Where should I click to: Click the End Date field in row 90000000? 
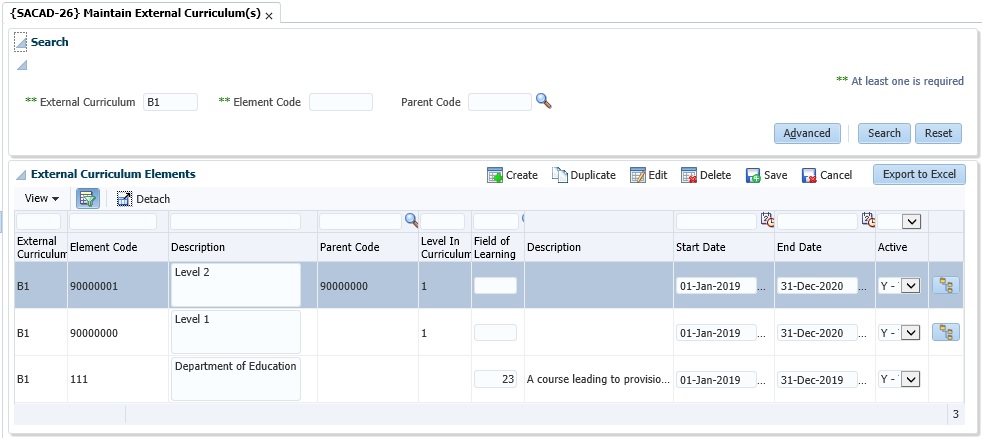coord(817,333)
